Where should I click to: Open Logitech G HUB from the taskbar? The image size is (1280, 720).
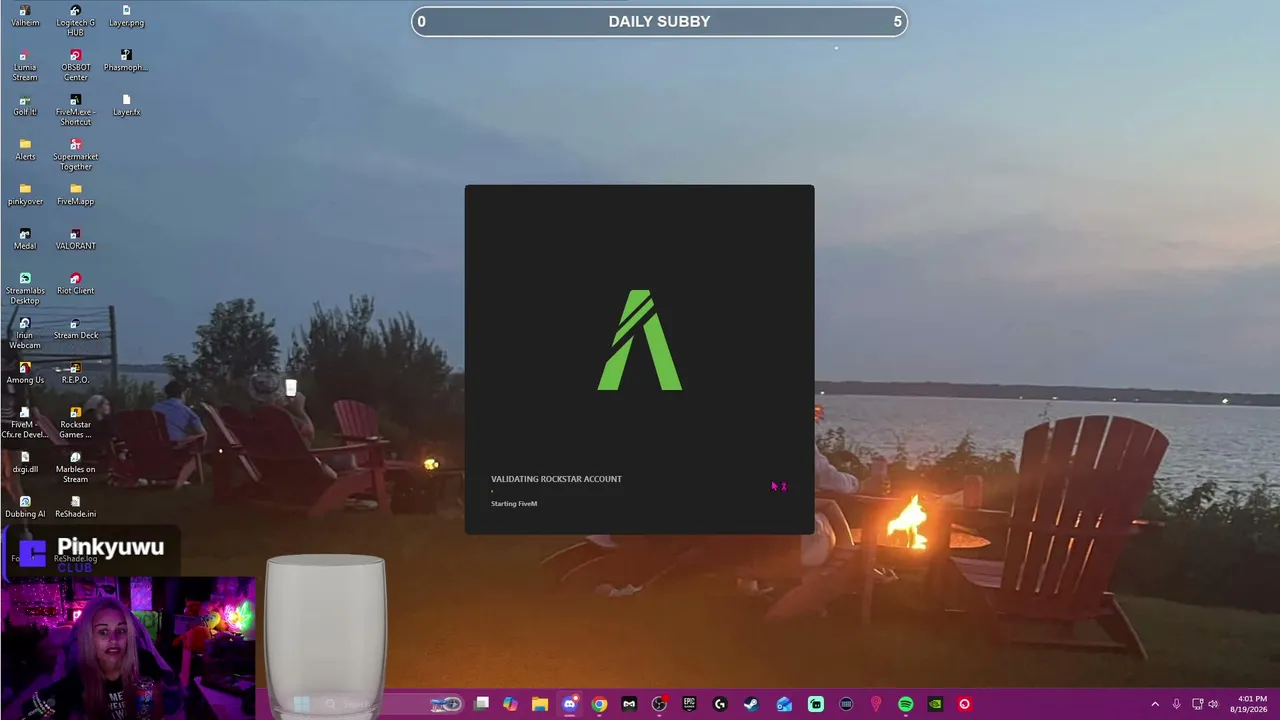point(719,704)
